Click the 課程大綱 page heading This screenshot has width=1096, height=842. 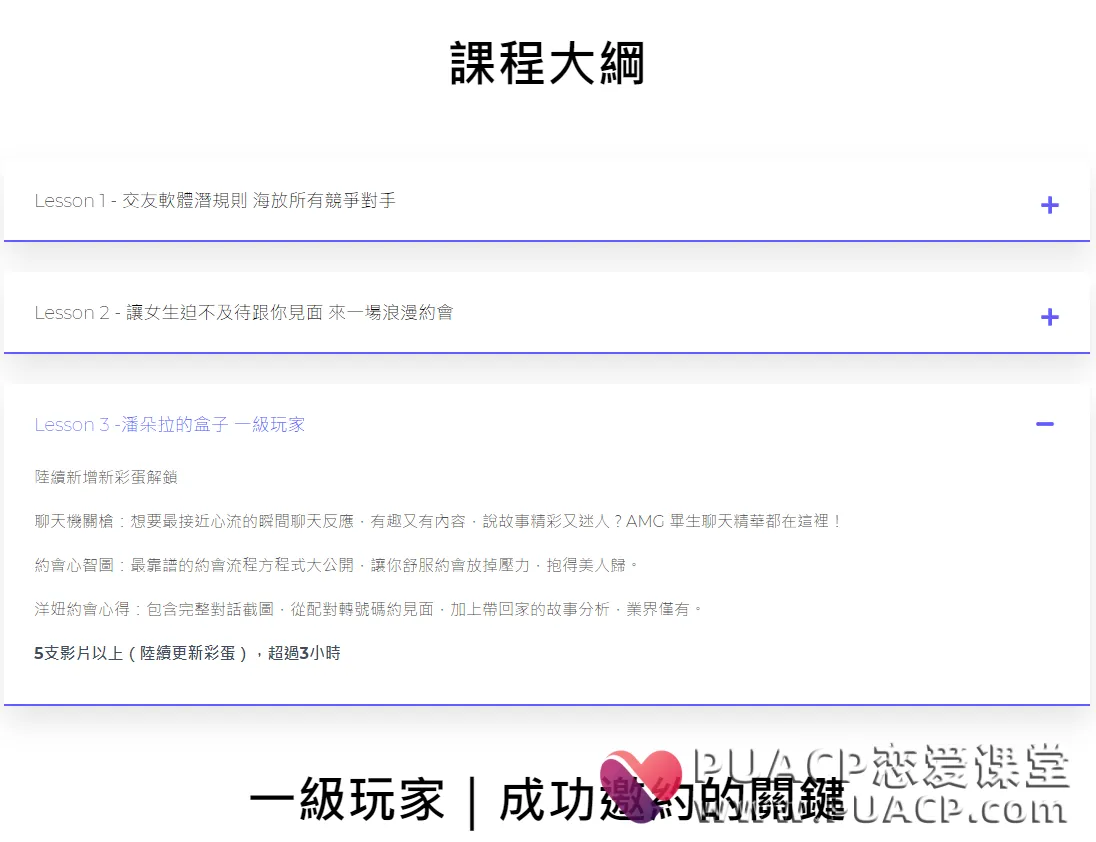(x=547, y=63)
